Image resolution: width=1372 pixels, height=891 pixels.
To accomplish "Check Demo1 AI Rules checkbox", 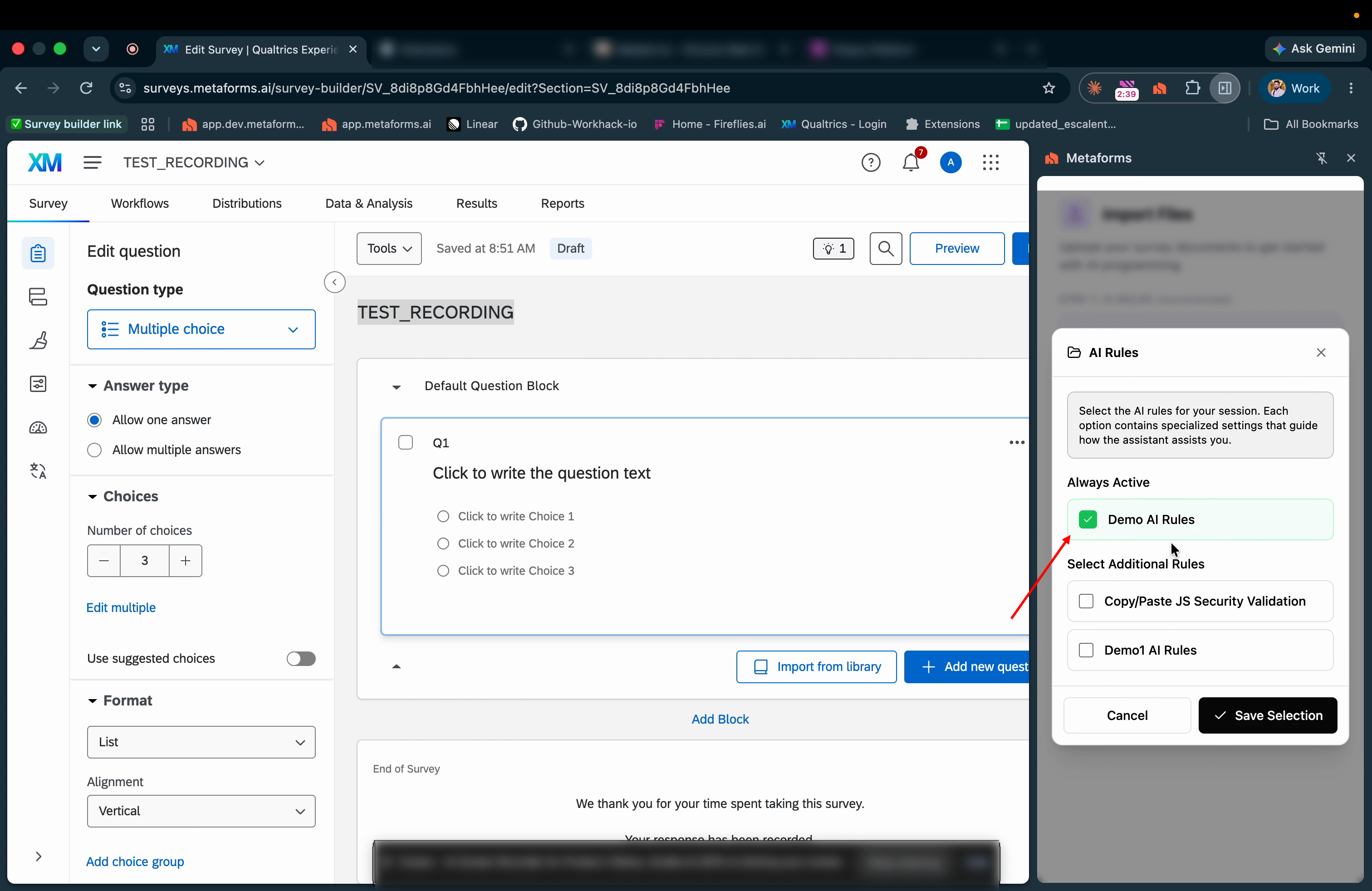I will click(x=1086, y=650).
